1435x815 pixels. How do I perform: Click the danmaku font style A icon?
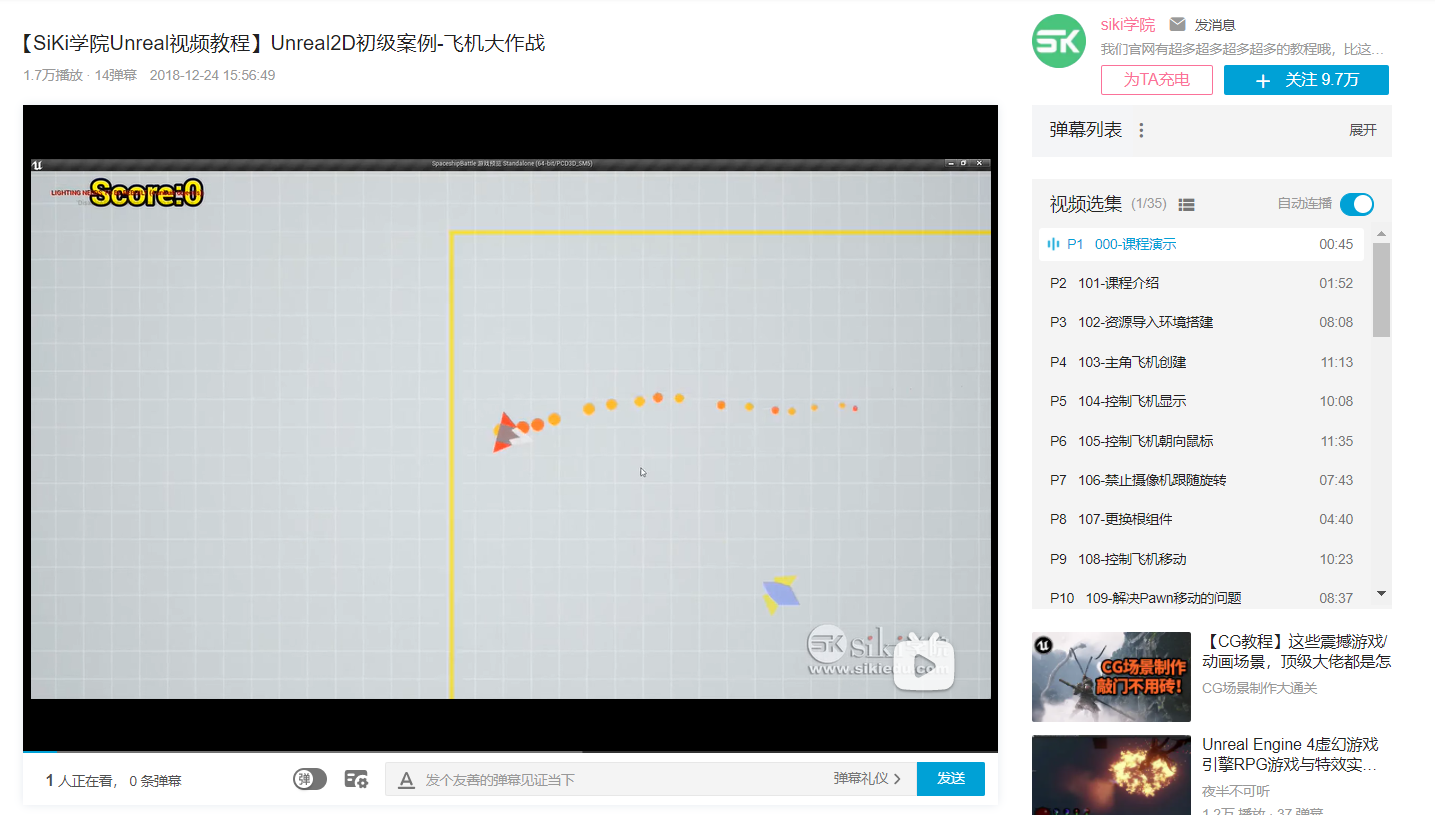click(406, 780)
